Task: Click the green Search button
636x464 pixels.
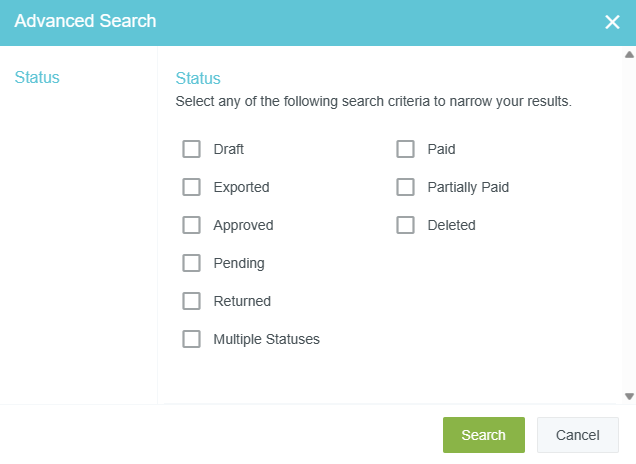Action: pos(484,435)
